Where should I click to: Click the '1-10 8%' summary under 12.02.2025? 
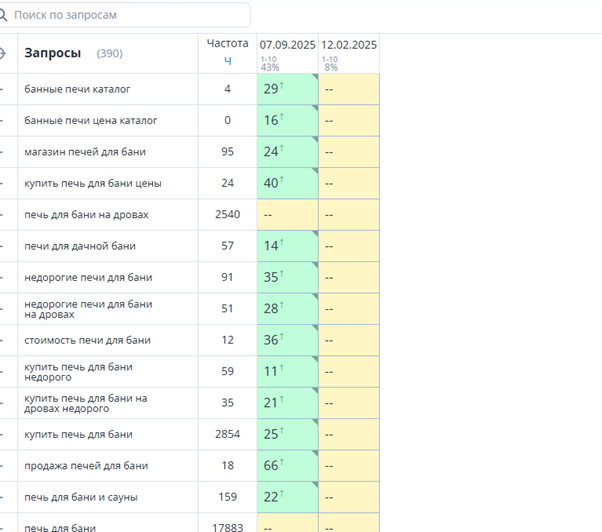tap(330, 64)
